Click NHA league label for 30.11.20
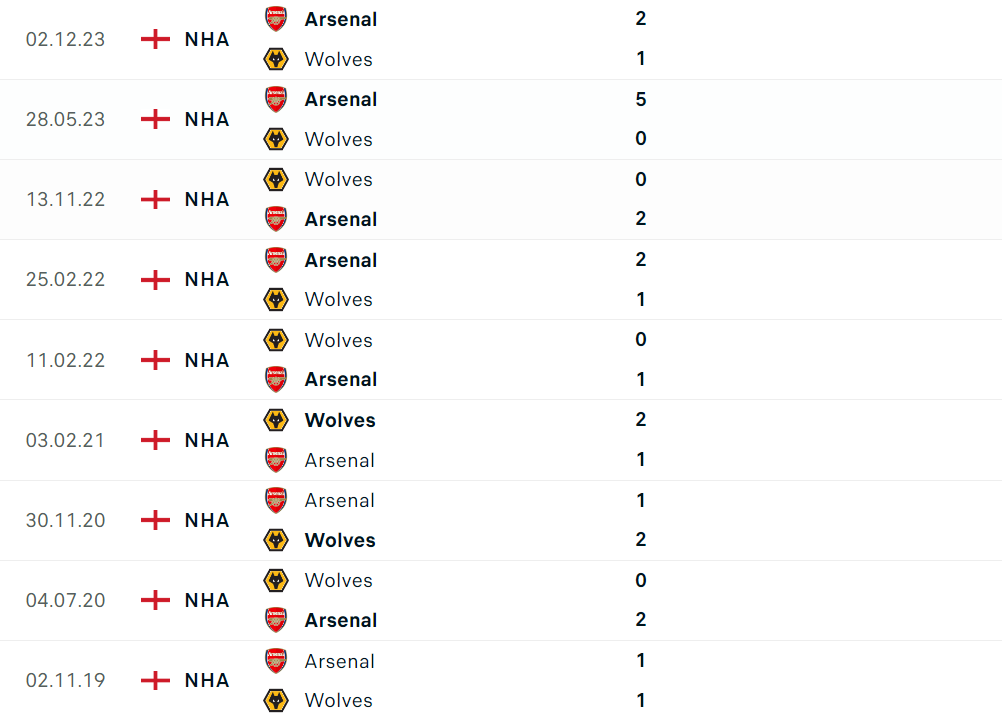The image size is (1003, 717). [x=207, y=520]
